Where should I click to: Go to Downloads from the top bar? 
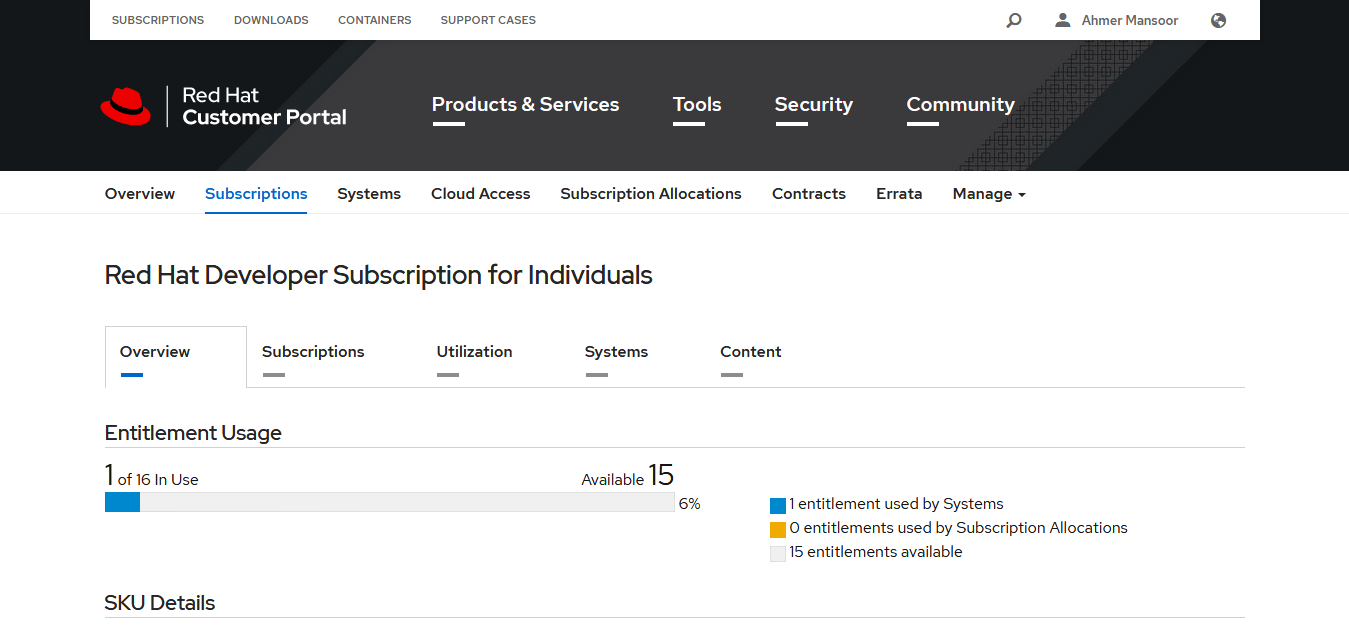click(x=271, y=19)
